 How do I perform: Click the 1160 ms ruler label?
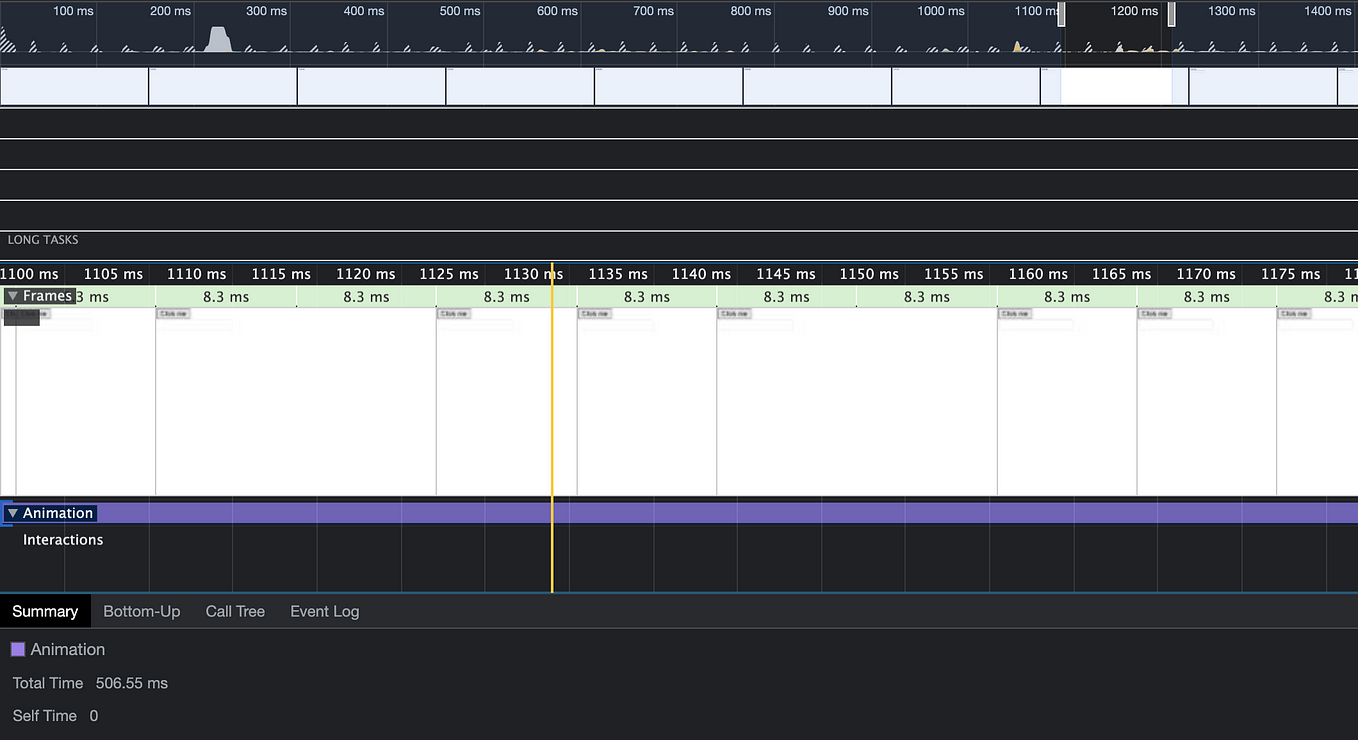point(1038,274)
